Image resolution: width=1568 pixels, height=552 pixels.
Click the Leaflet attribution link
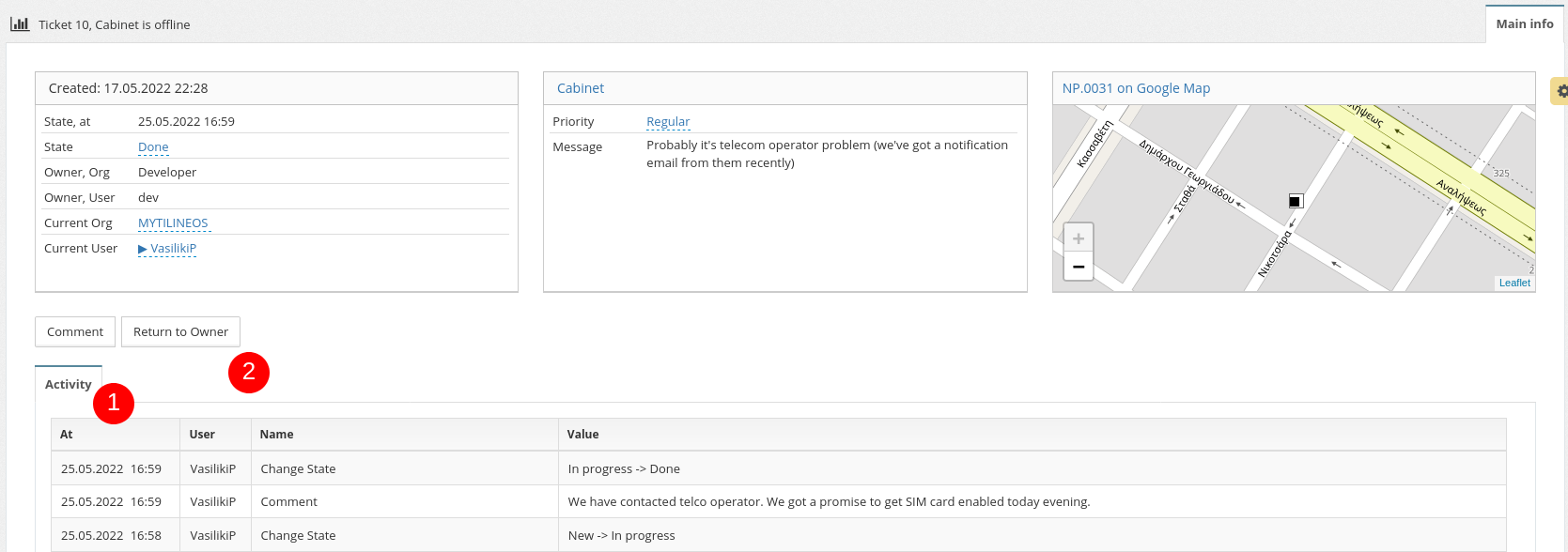(x=1514, y=283)
